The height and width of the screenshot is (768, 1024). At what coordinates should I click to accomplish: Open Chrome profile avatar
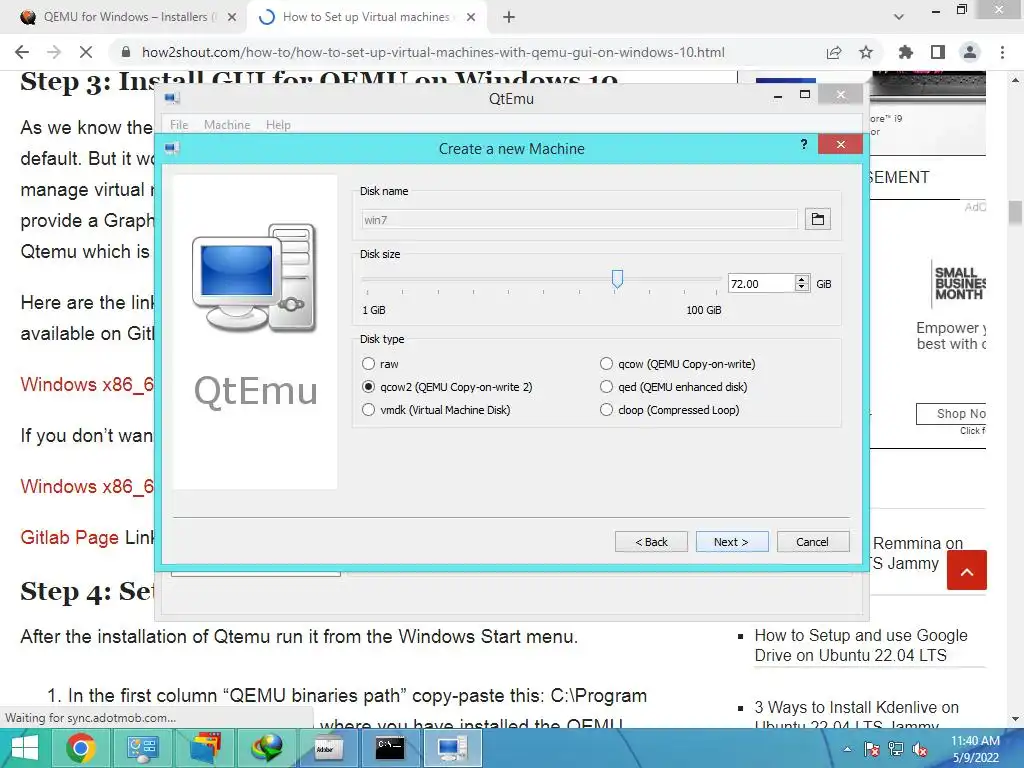970,52
